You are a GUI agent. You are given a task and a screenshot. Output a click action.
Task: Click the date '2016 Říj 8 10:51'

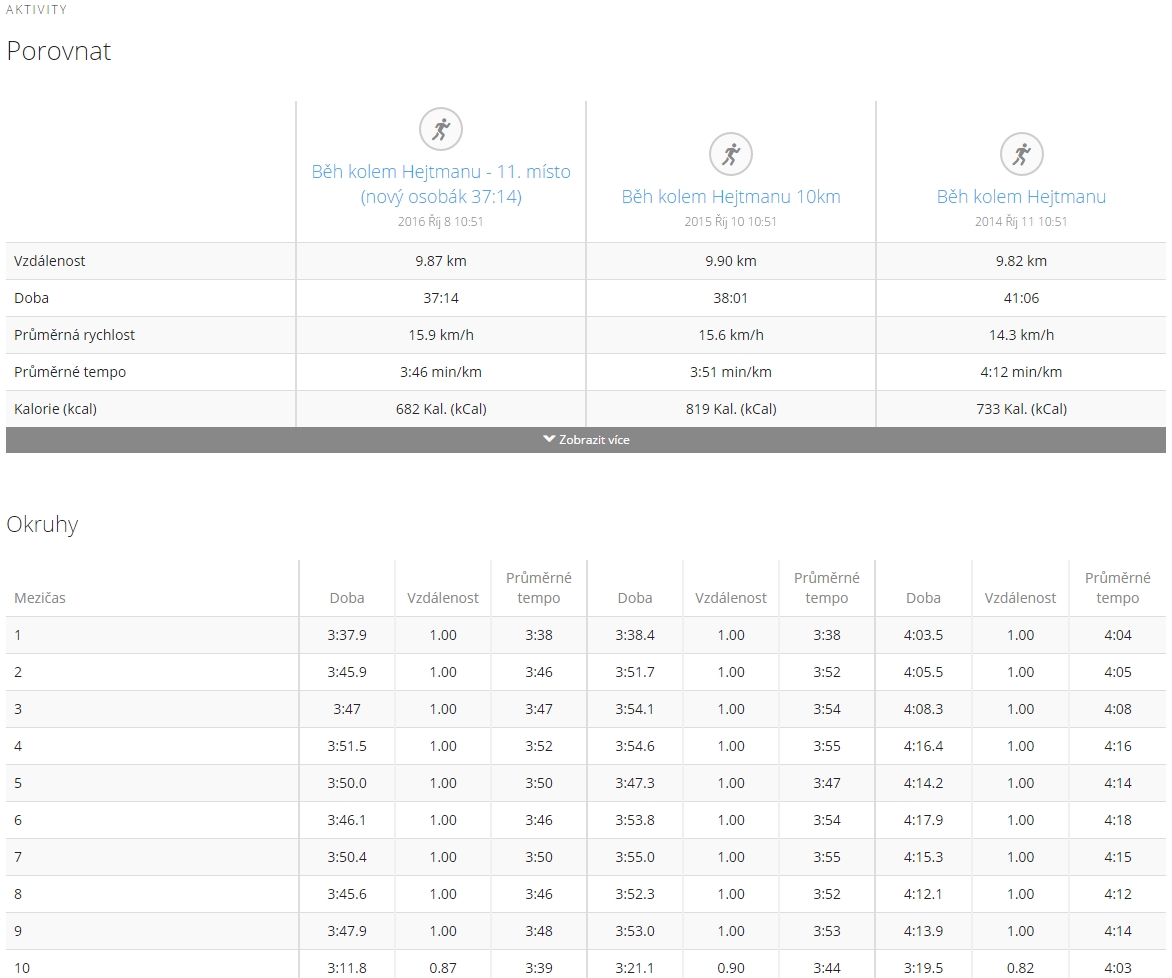click(441, 221)
